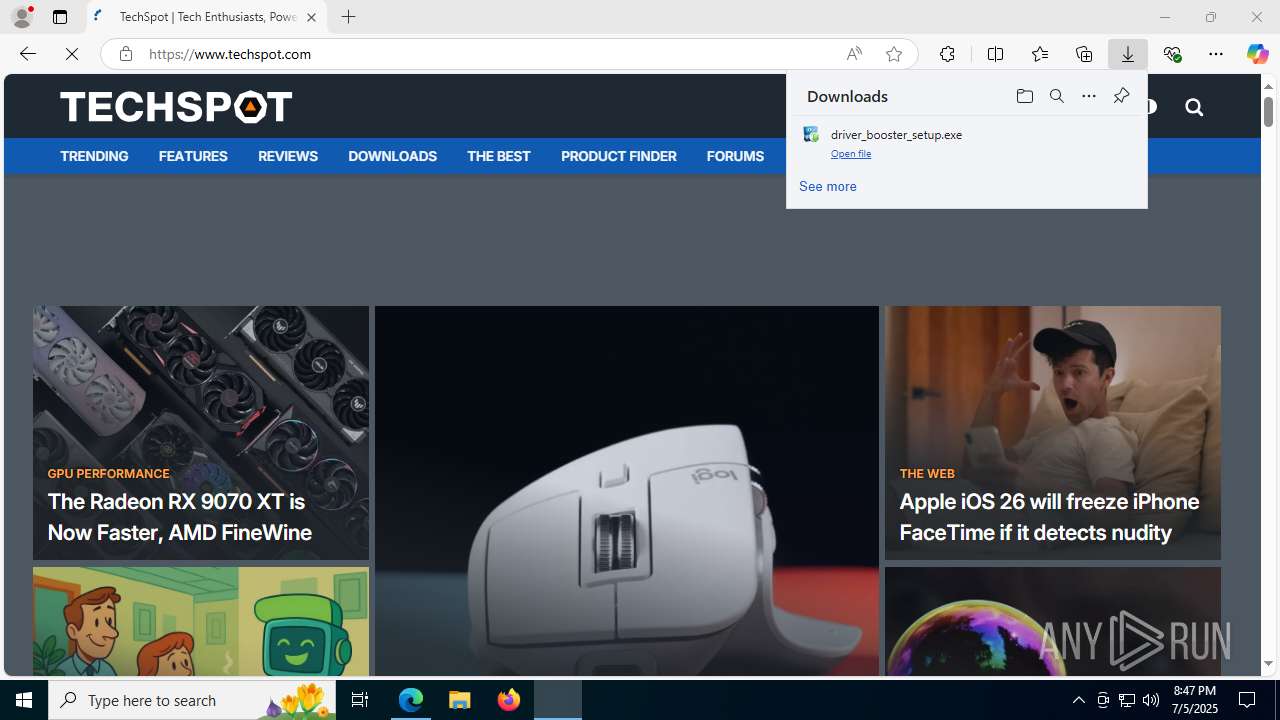Open the Extensions puzzle icon
This screenshot has width=1280, height=720.
pos(947,54)
